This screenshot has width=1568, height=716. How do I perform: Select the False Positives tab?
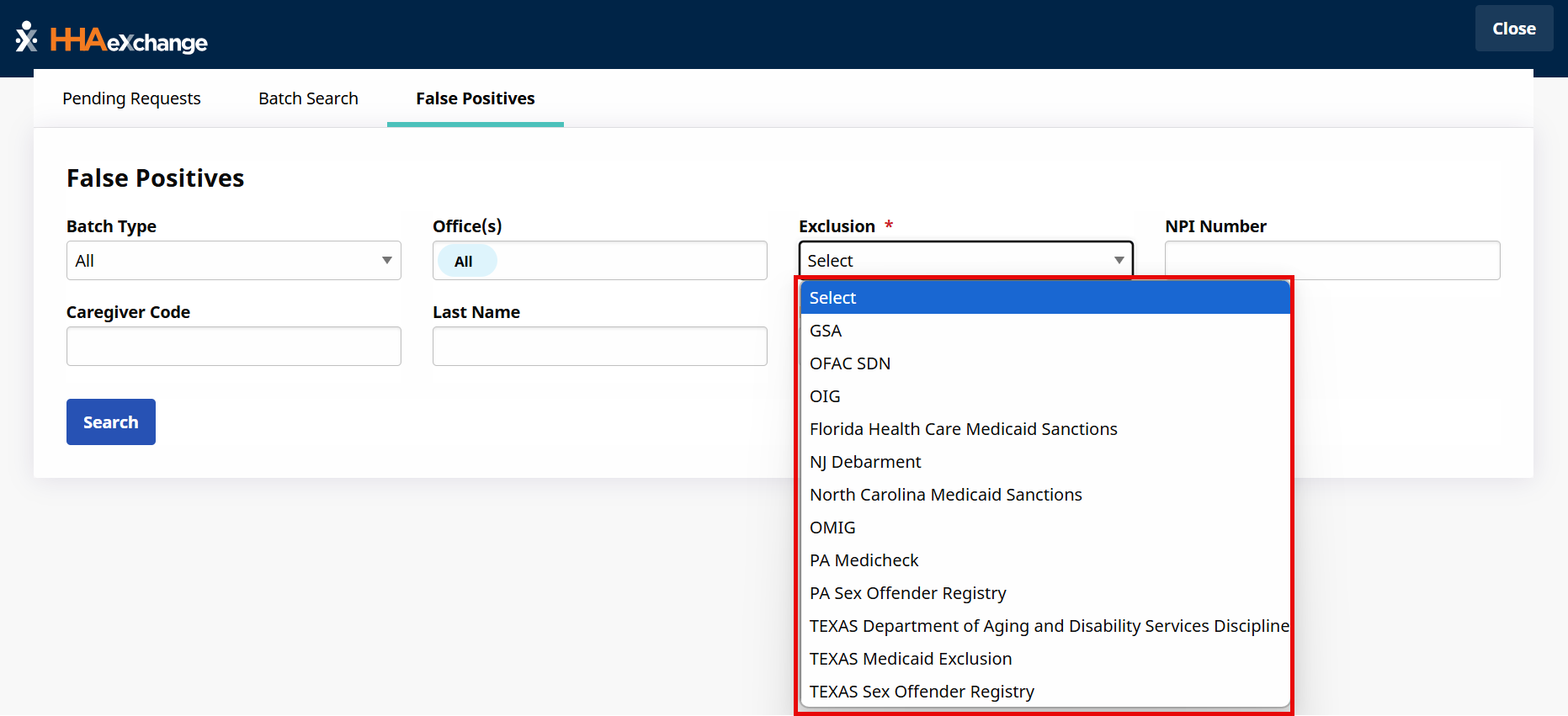(x=475, y=98)
